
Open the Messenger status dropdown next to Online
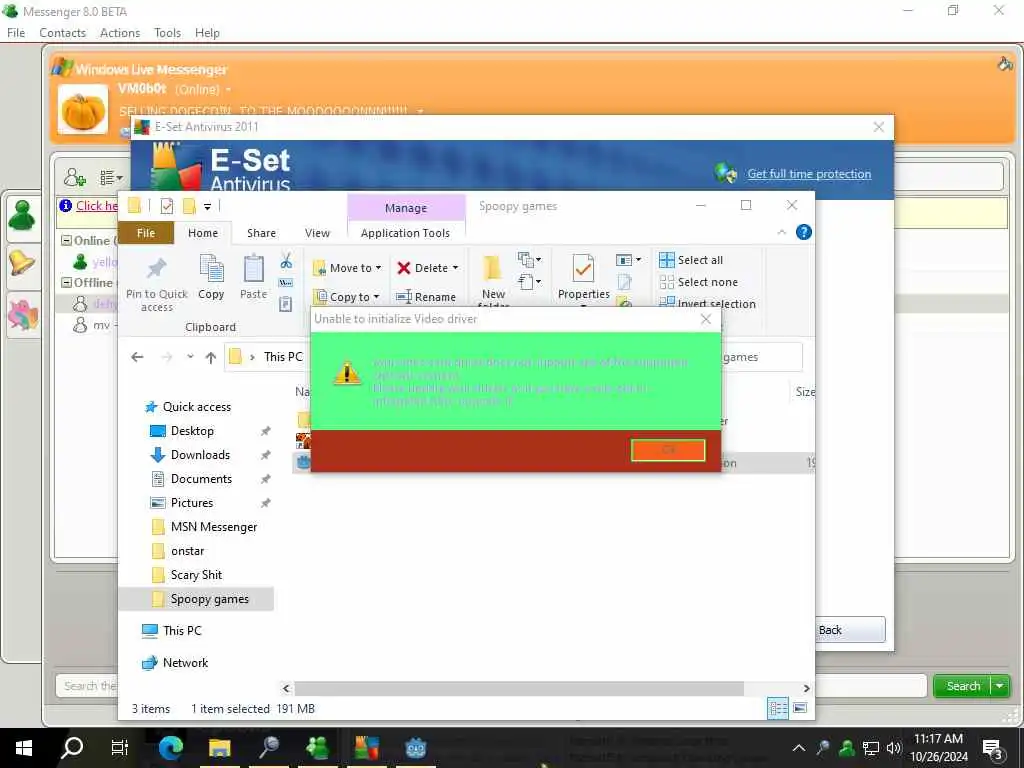coord(229,89)
